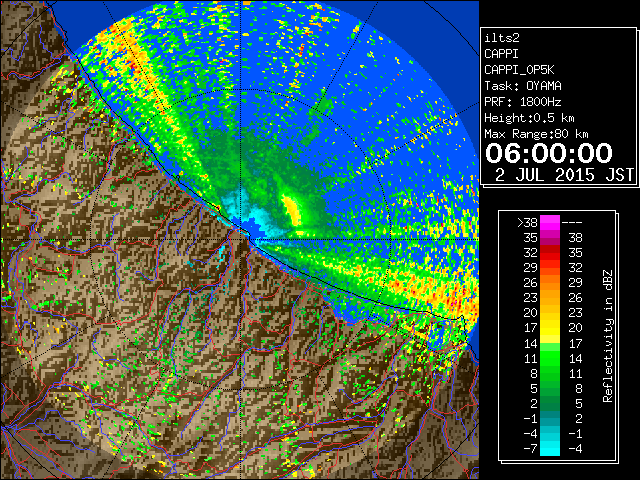Click the 'Reflectivity in dBZ' axis label
Viewport: 640px width, 480px height.
click(608, 336)
